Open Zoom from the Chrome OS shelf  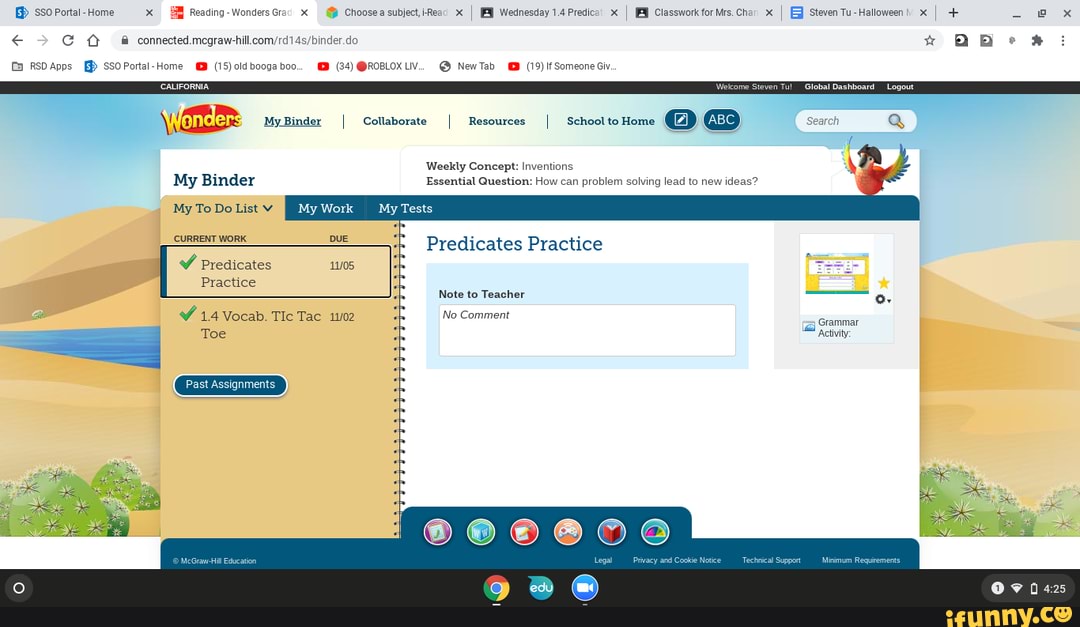pos(585,588)
